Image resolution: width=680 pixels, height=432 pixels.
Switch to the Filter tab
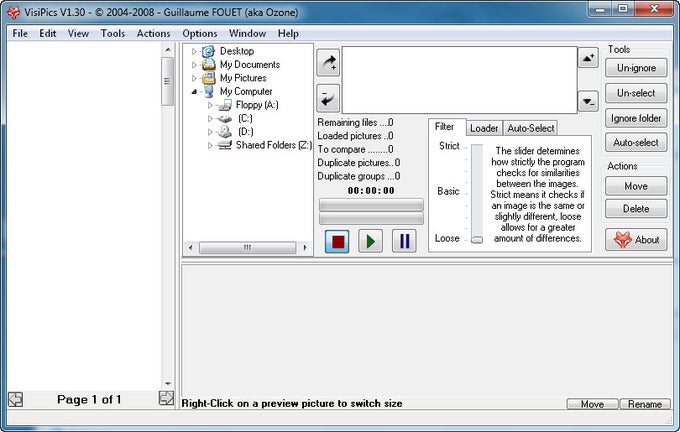[447, 127]
